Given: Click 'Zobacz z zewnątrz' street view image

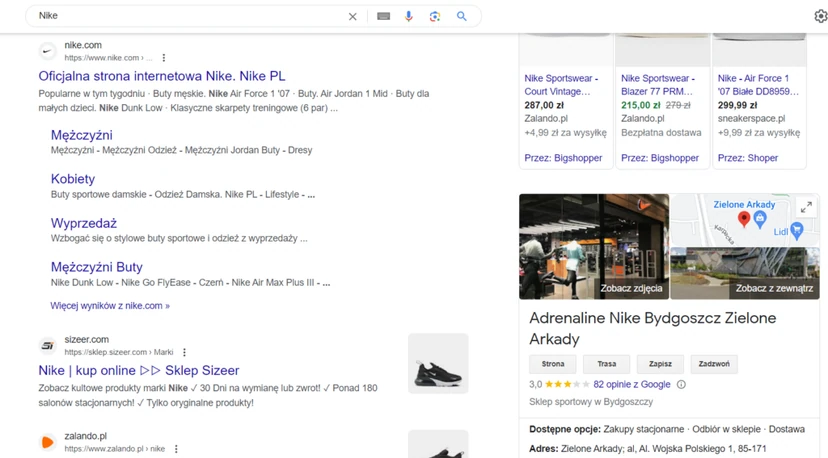Looking at the screenshot, I should (x=745, y=274).
